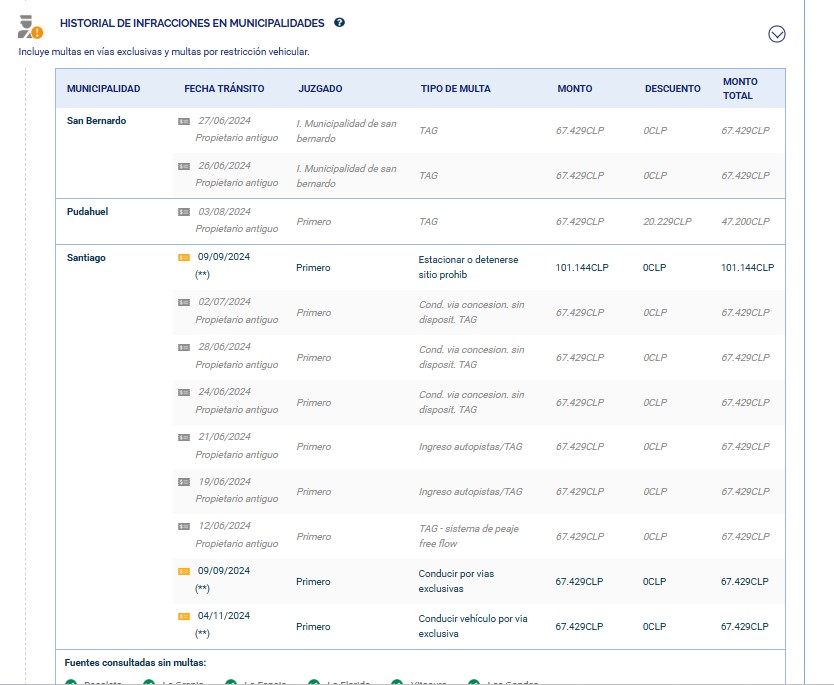Image resolution: width=834 pixels, height=685 pixels.
Task: Click orange card icon on Estacionar o detenerse row
Action: click(x=184, y=257)
